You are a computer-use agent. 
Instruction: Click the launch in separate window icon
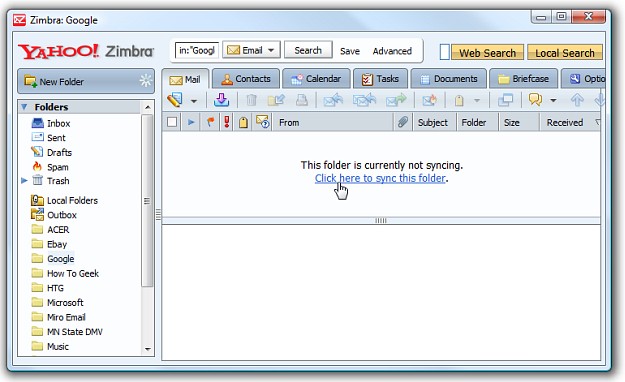click(x=505, y=100)
